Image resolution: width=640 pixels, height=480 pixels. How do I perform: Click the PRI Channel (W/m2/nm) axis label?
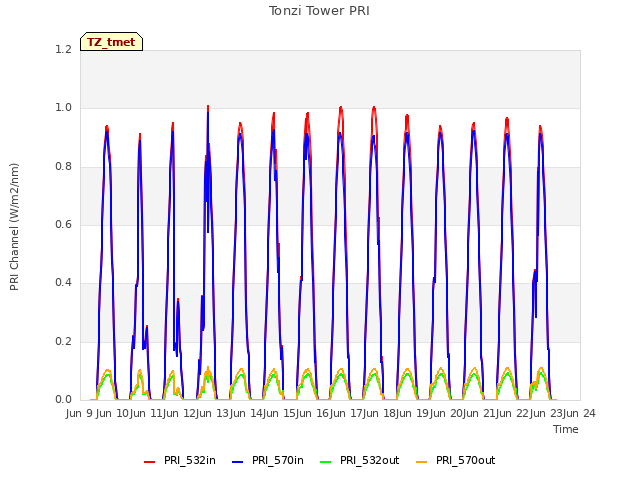[14, 227]
